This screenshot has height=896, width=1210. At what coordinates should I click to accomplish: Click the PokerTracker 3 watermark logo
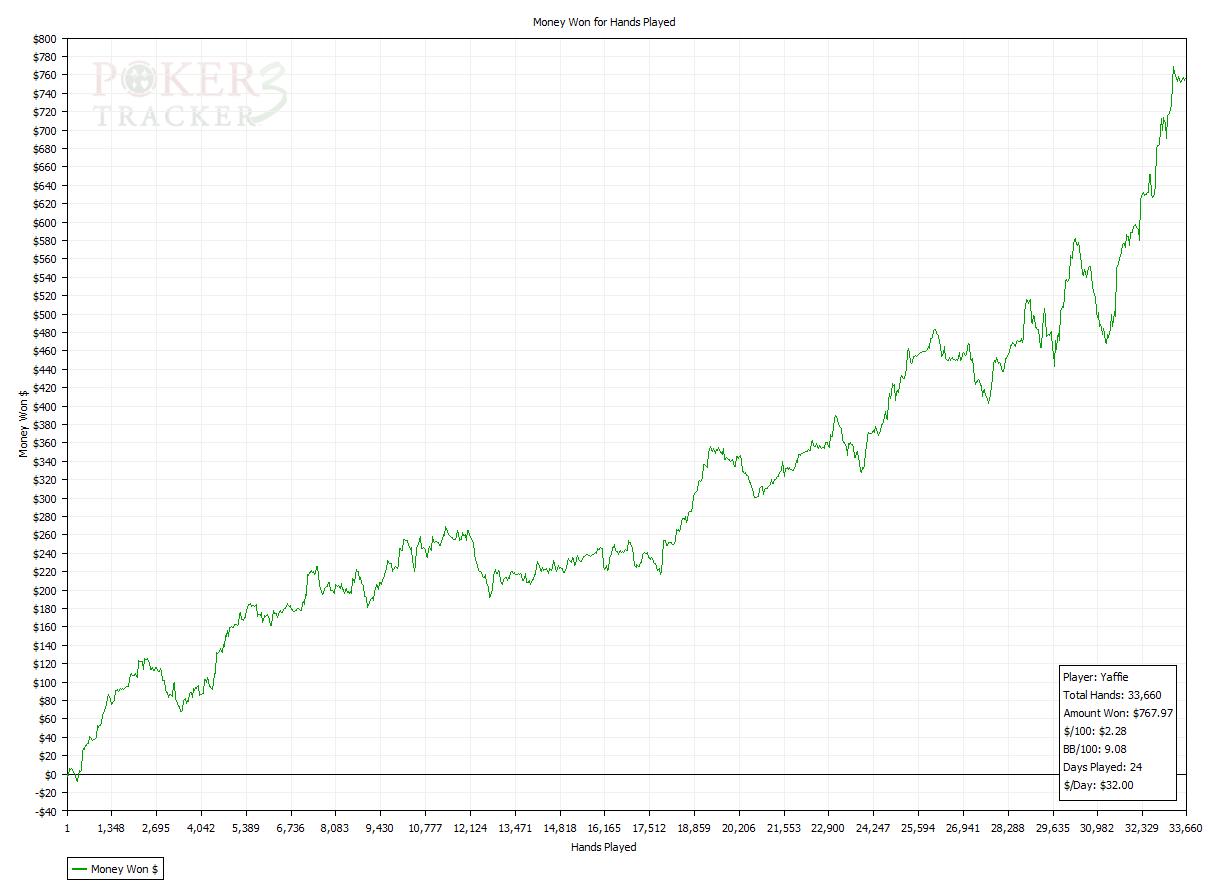[190, 94]
